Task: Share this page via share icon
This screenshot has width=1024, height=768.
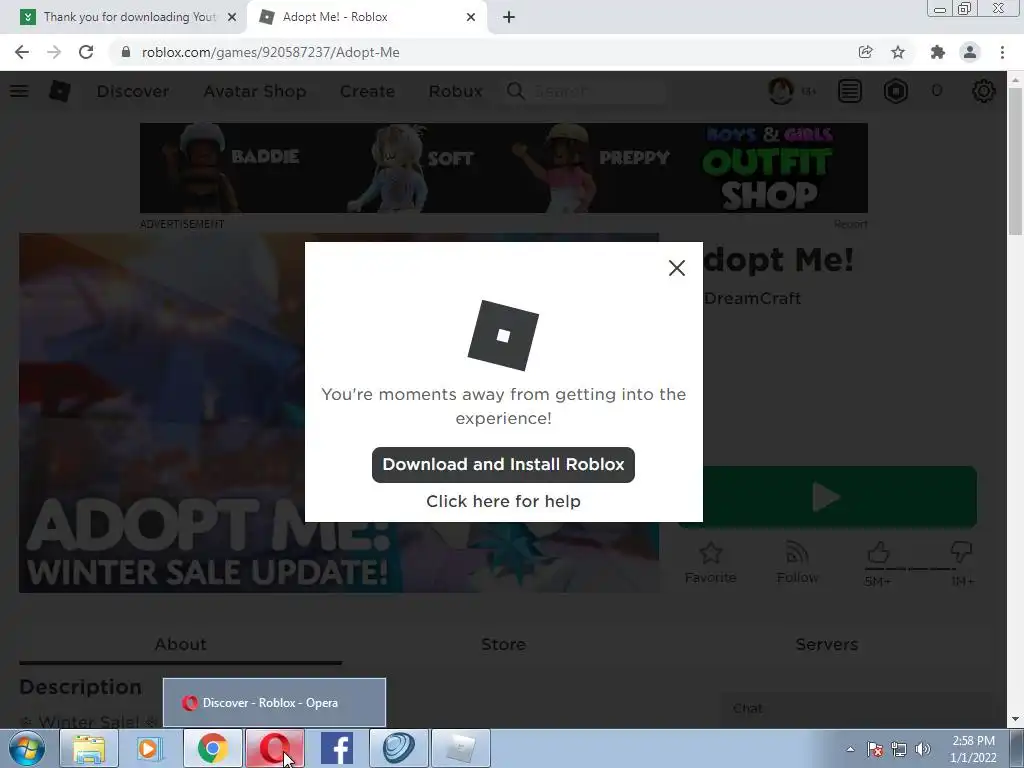Action: coord(865,52)
